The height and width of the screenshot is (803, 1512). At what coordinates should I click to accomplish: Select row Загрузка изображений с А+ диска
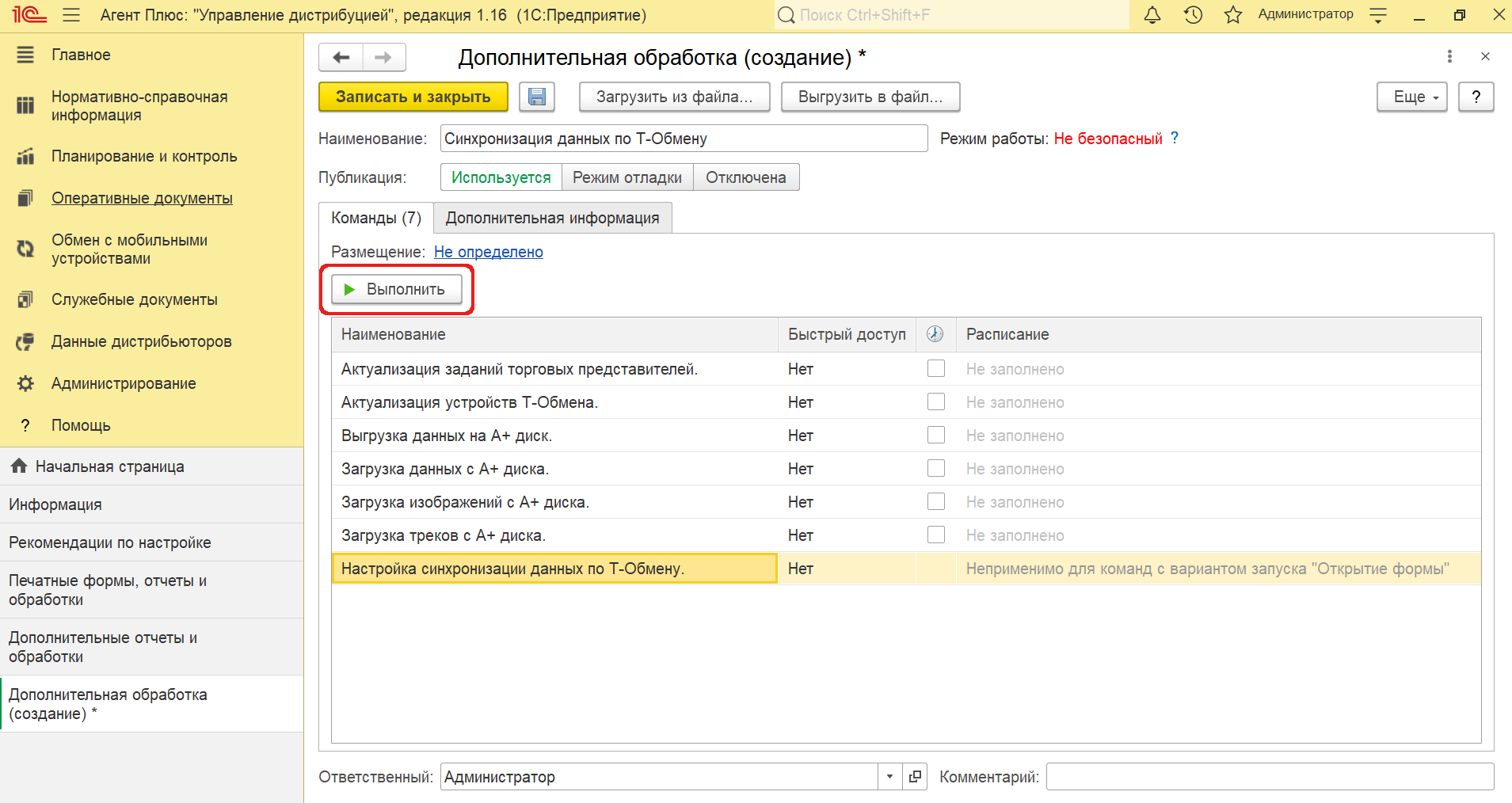(906, 502)
